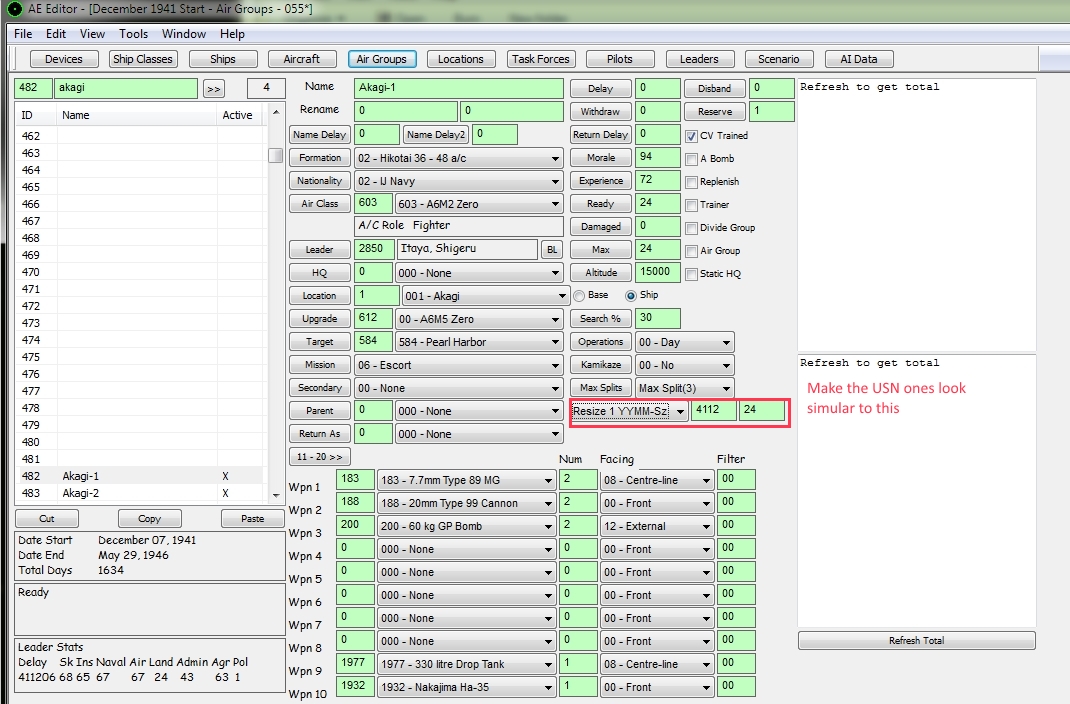Switch to the Locations editor
Image resolution: width=1070 pixels, height=704 pixels.
(461, 59)
